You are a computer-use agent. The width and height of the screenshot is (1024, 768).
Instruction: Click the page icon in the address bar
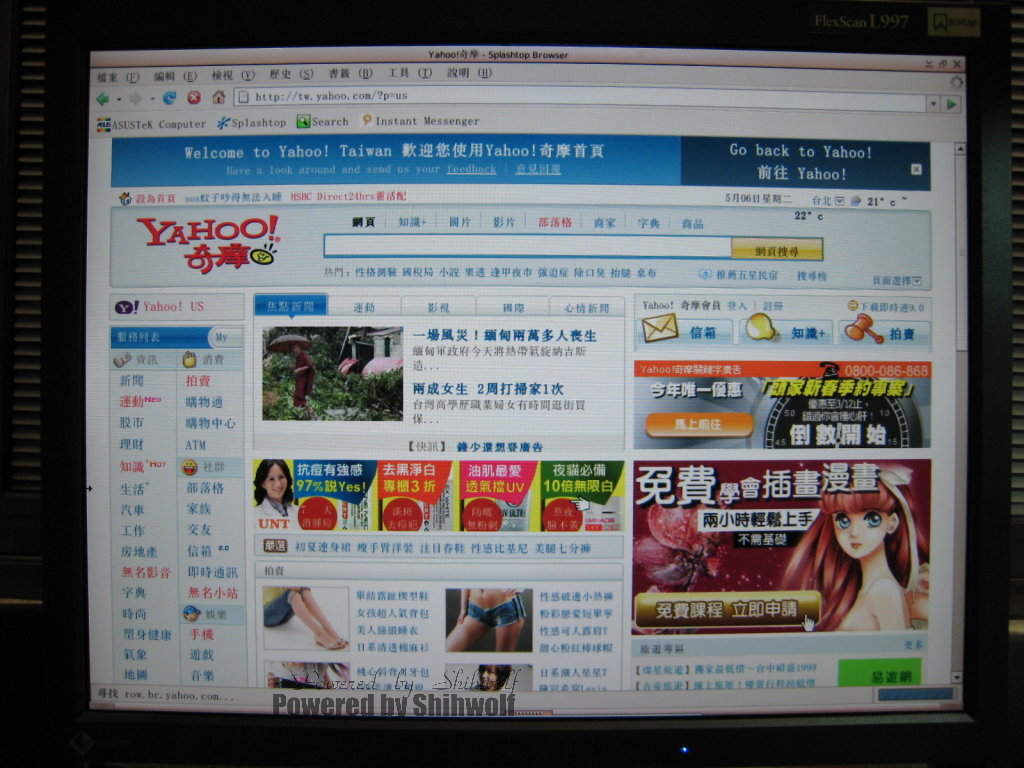(244, 97)
